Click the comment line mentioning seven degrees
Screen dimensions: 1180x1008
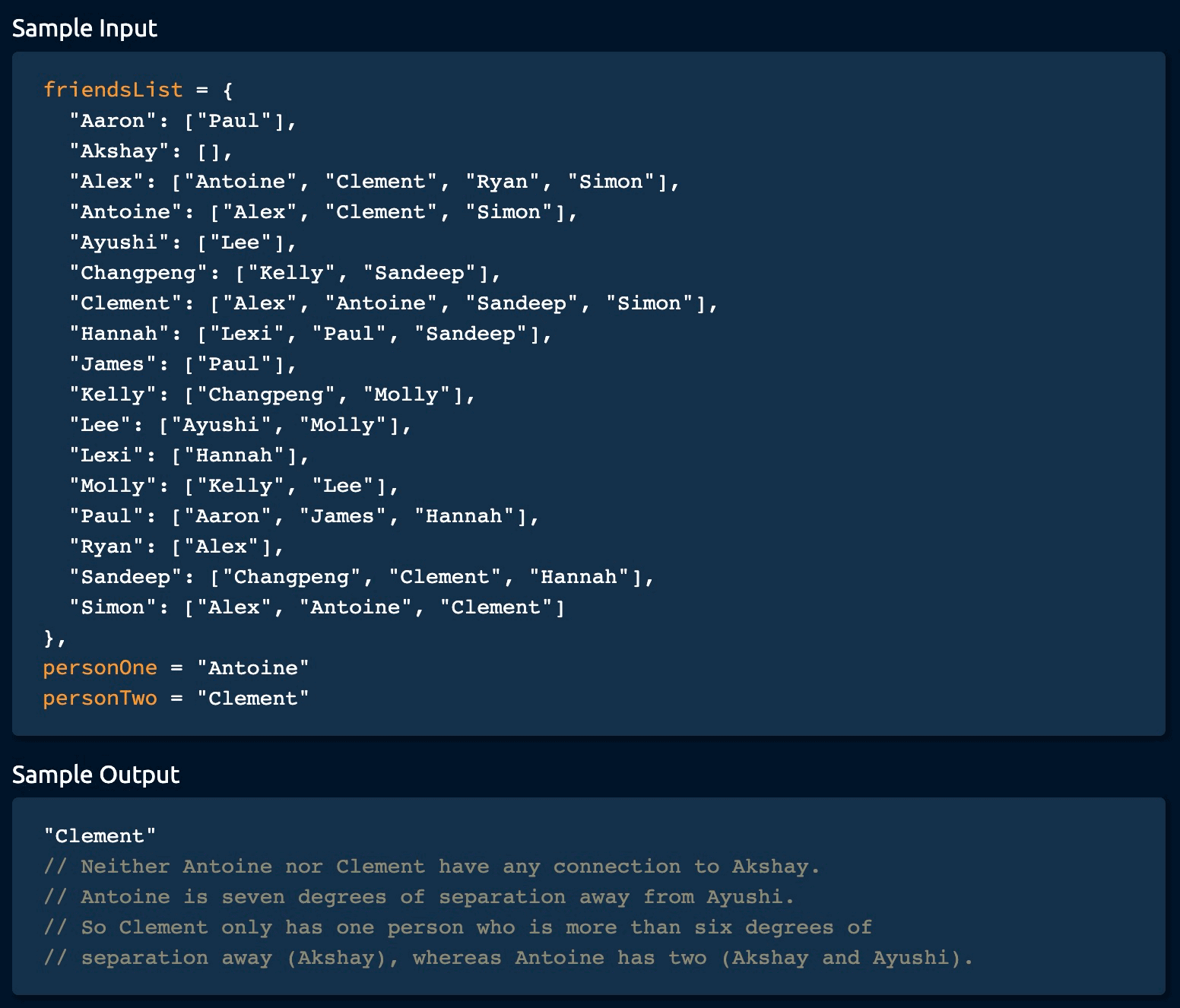click(x=418, y=896)
